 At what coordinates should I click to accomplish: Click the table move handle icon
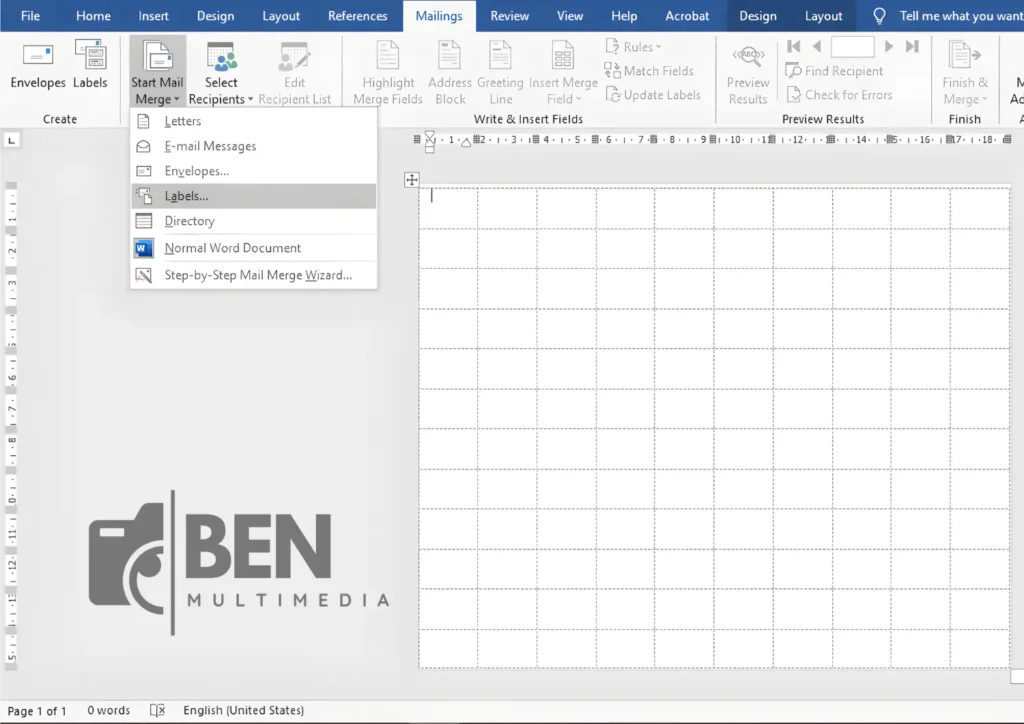(x=411, y=180)
